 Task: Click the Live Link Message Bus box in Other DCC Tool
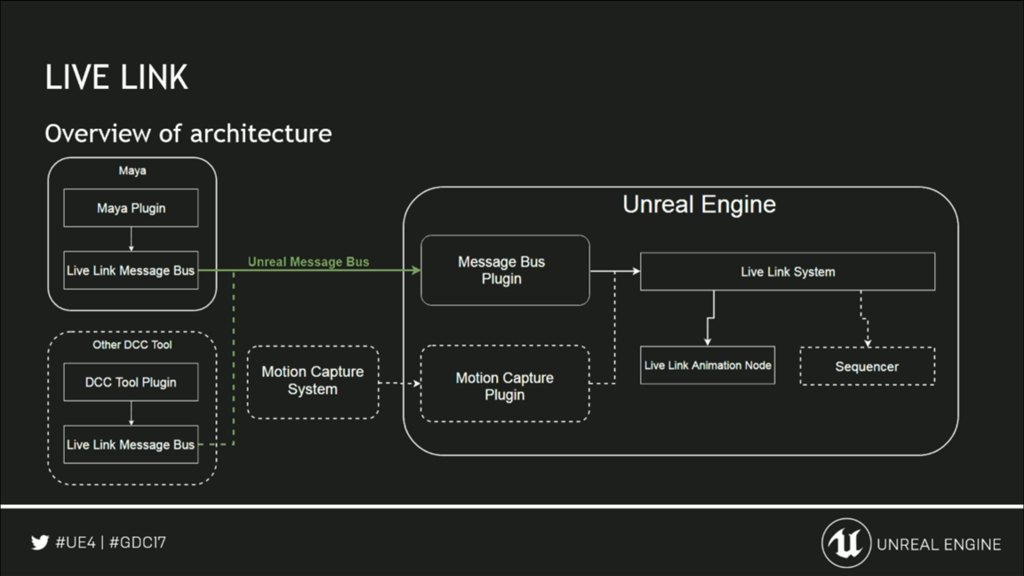tap(131, 445)
